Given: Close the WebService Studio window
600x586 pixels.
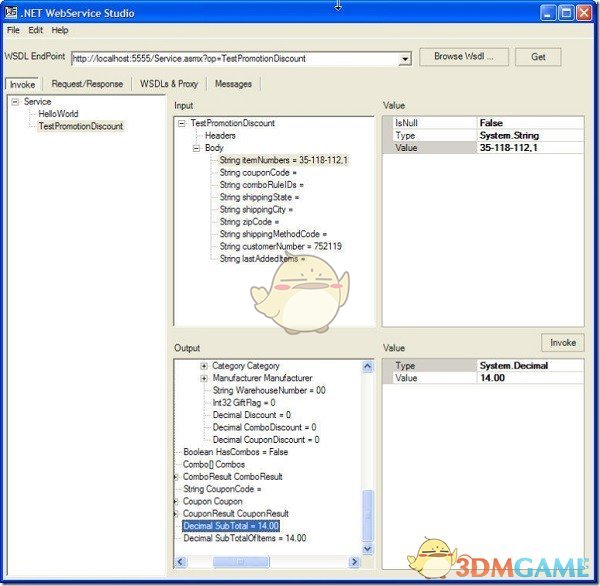Looking at the screenshot, I should tap(584, 13).
